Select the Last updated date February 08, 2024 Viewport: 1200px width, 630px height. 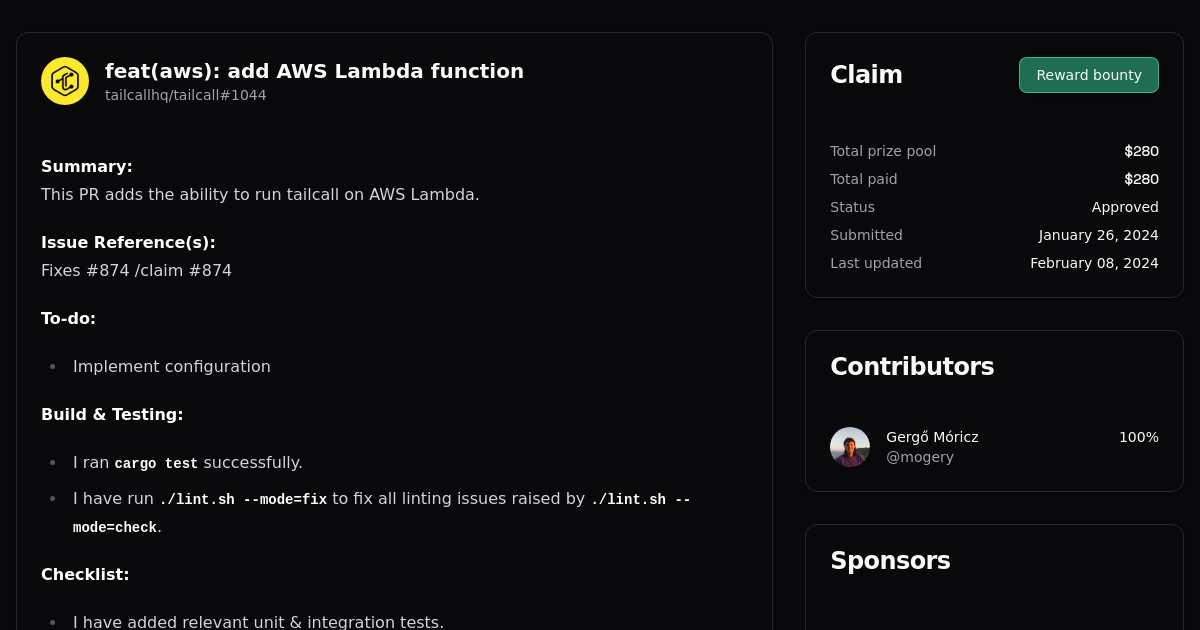[1094, 263]
